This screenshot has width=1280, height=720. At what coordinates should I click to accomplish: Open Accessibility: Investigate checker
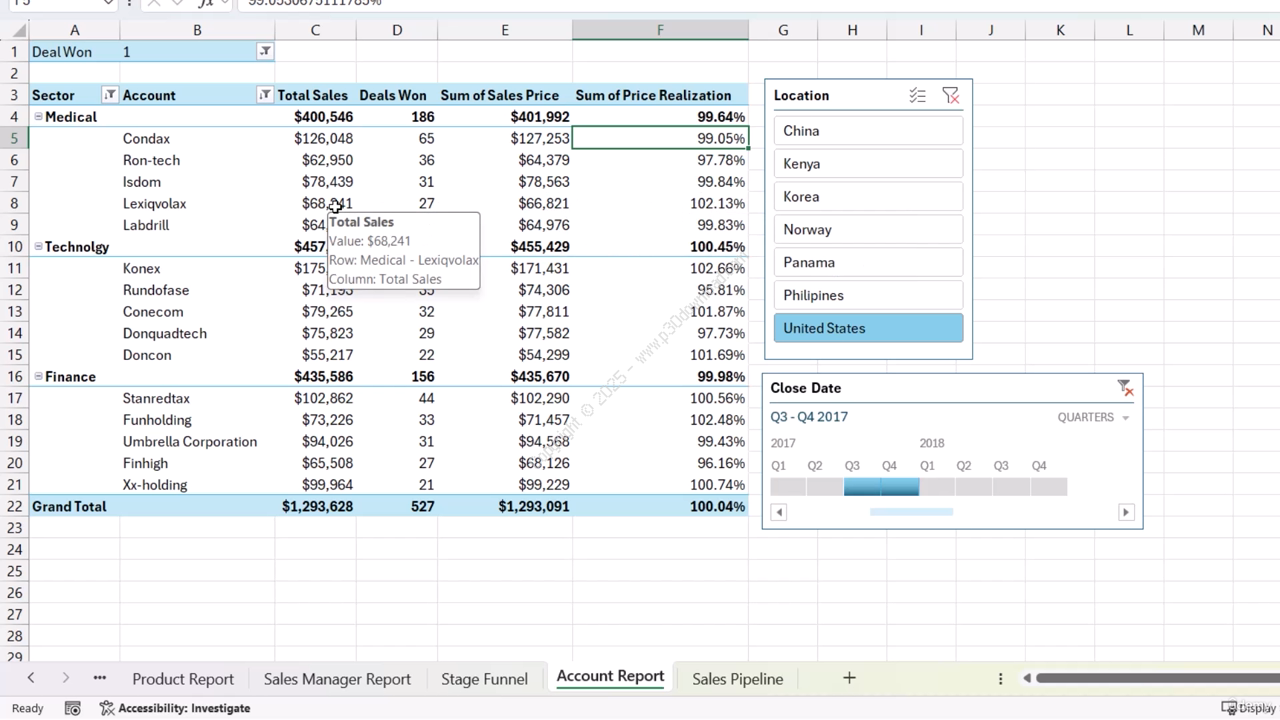pos(175,708)
